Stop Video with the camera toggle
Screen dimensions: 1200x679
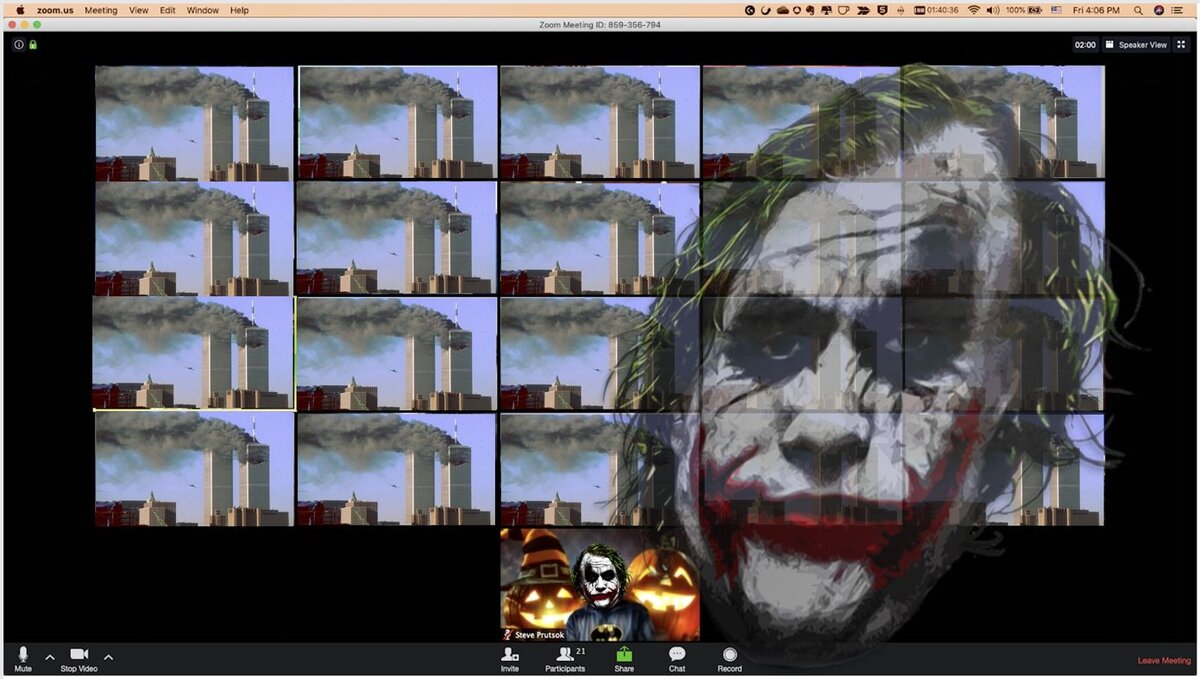pyautogui.click(x=79, y=659)
